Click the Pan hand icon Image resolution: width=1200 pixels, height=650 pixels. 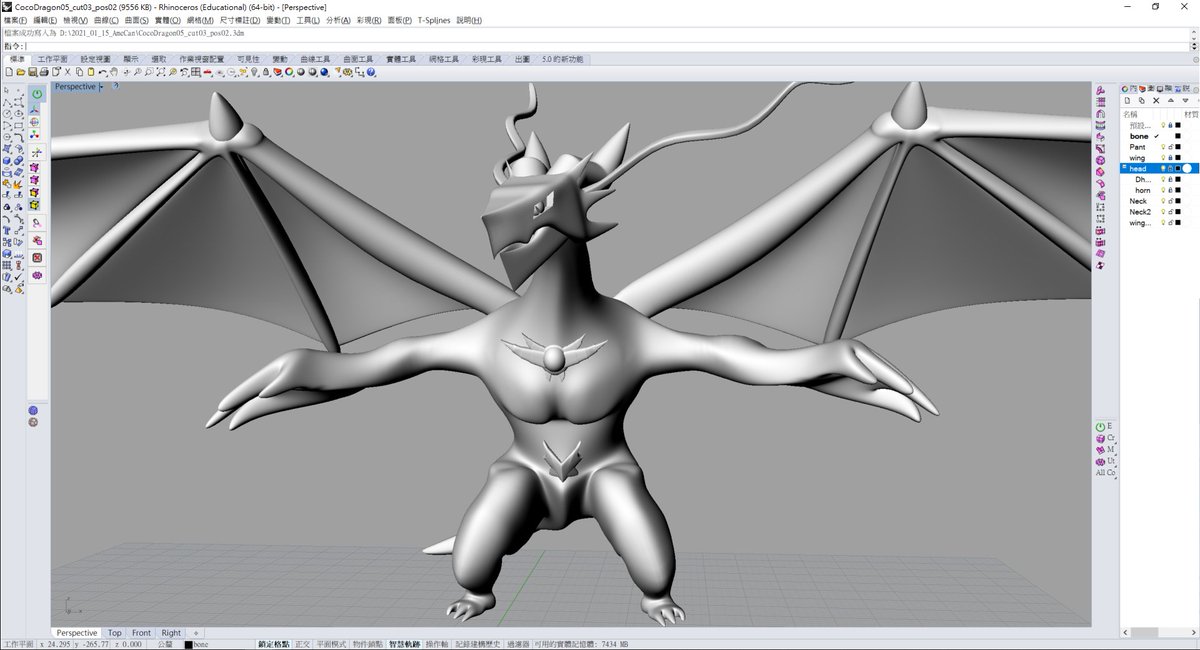[x=114, y=72]
